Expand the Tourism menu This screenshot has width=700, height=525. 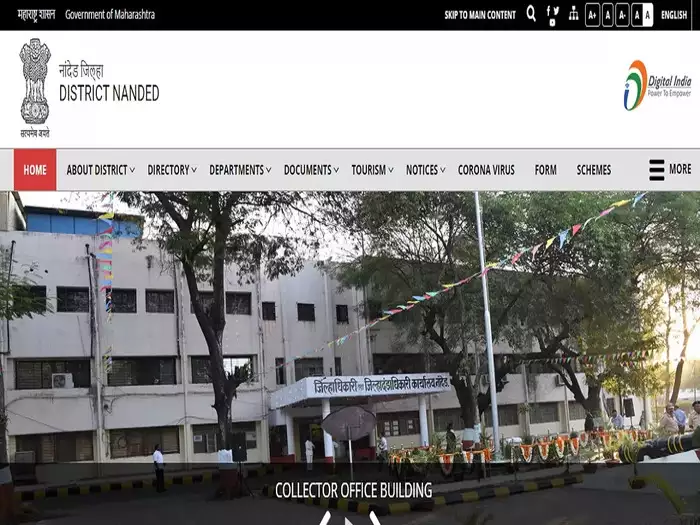coord(372,170)
